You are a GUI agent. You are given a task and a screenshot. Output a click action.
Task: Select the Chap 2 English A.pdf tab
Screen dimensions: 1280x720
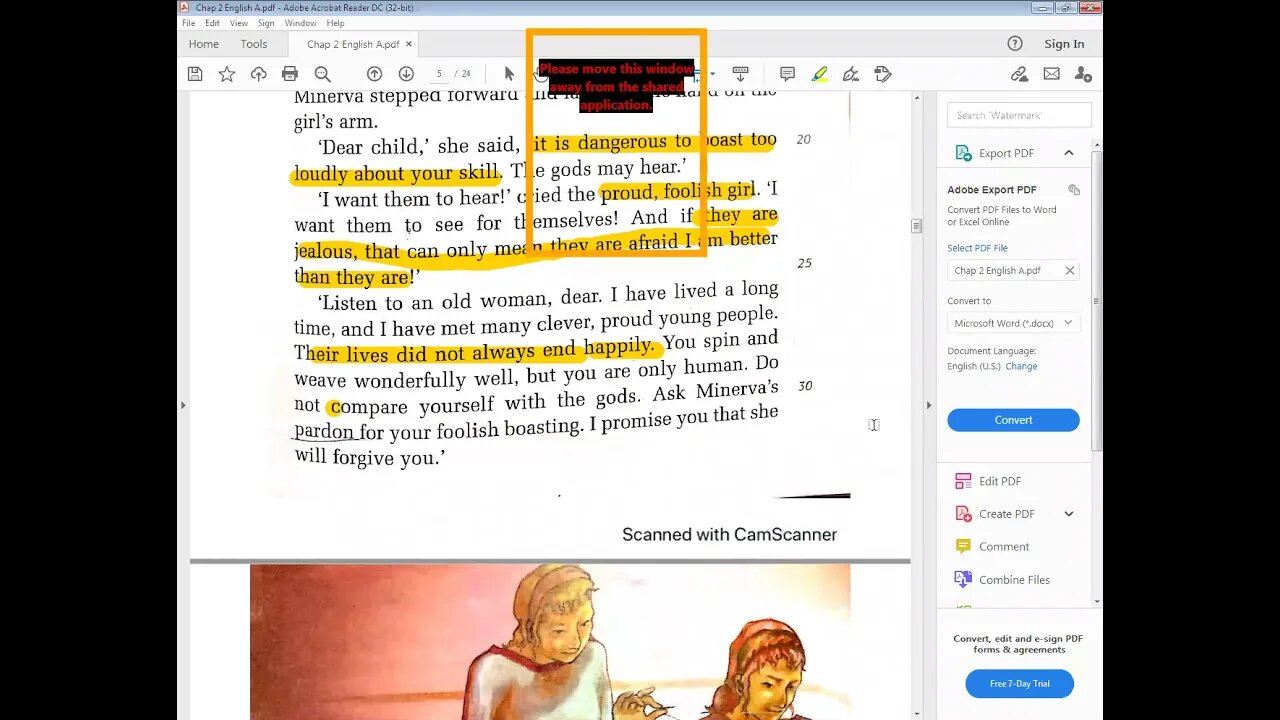(352, 44)
